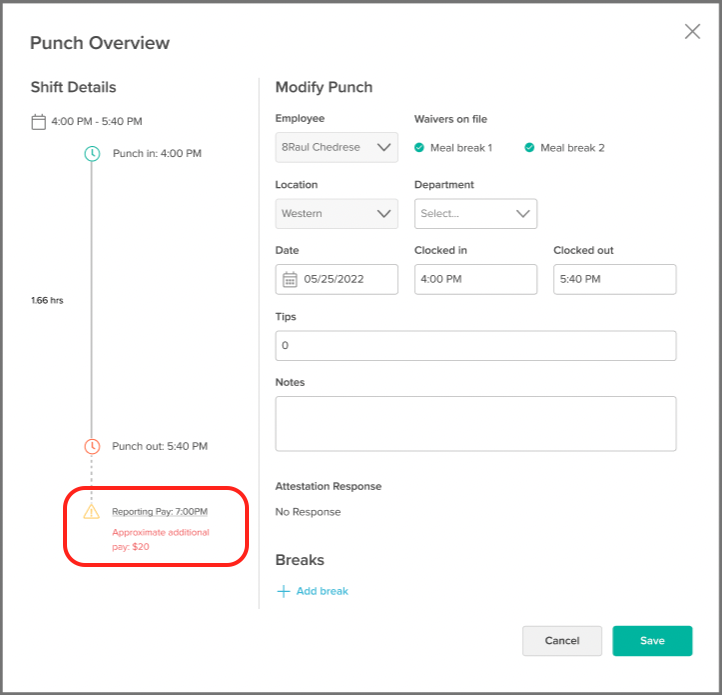Click the Meal break 2 green checkmark
The width and height of the screenshot is (722, 695).
pos(530,147)
